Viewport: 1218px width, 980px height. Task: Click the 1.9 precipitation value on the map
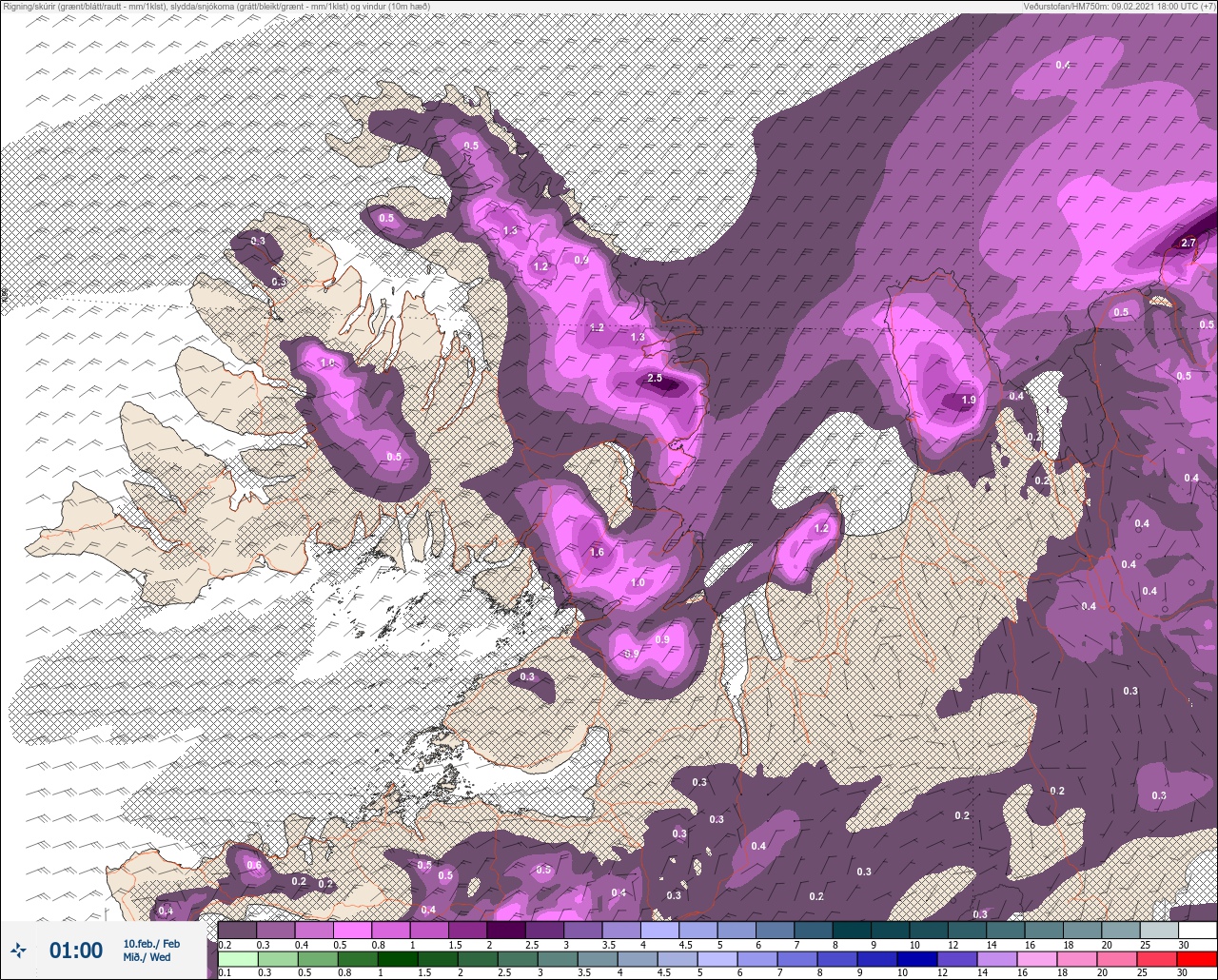969,401
